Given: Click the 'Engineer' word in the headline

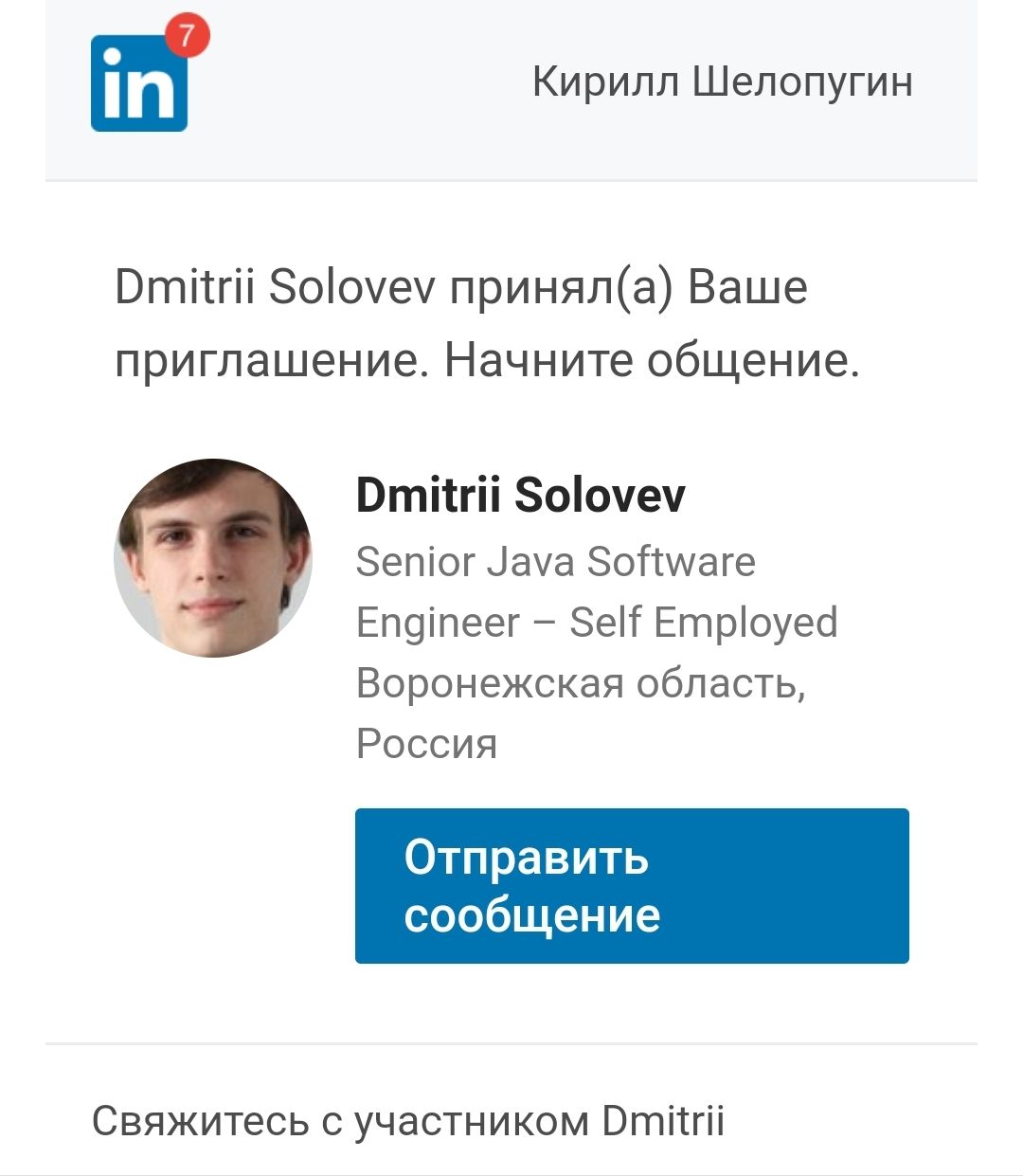Looking at the screenshot, I should coord(438,624).
